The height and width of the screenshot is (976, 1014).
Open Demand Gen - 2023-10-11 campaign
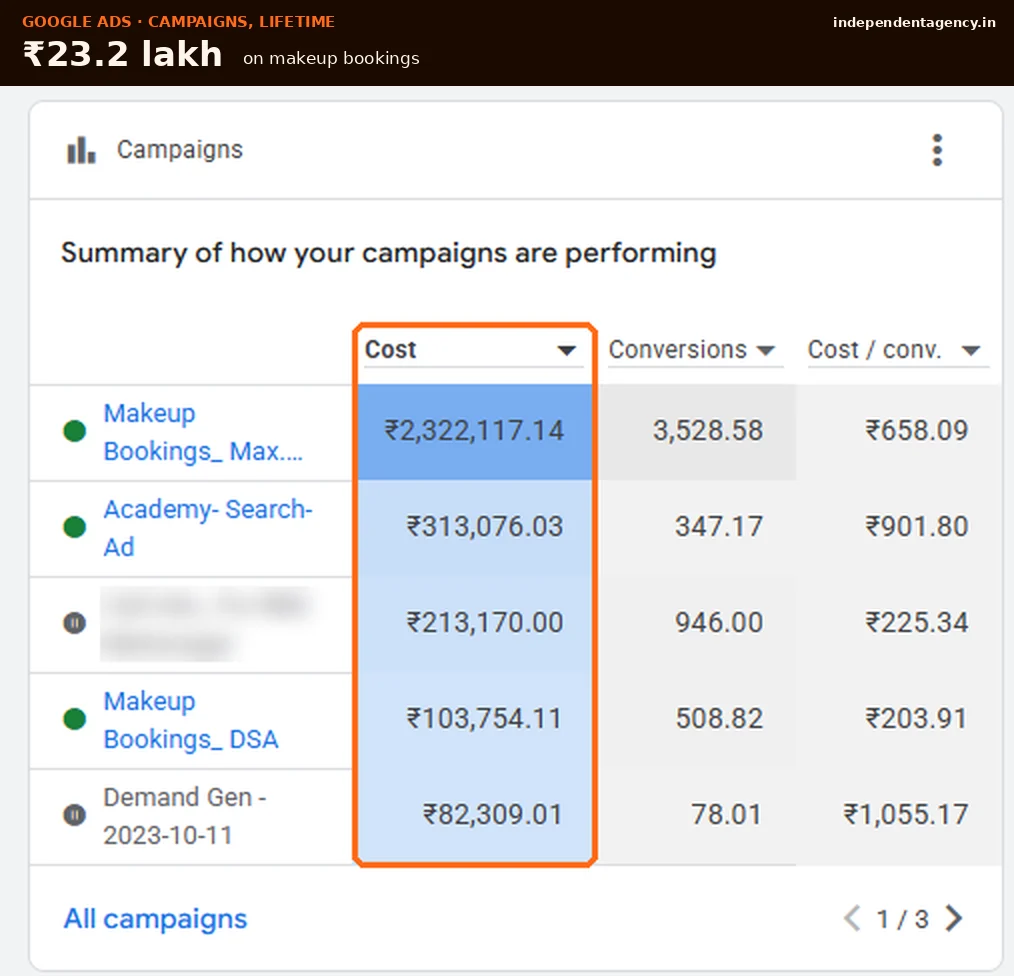185,816
